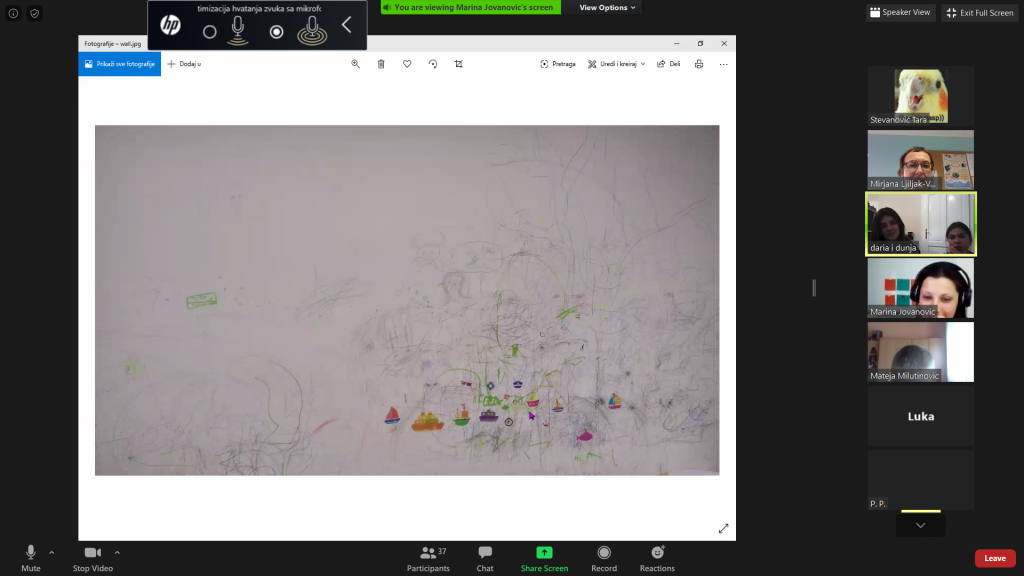The height and width of the screenshot is (576, 1024).
Task: Open the three-dots more options menu
Action: pos(723,64)
